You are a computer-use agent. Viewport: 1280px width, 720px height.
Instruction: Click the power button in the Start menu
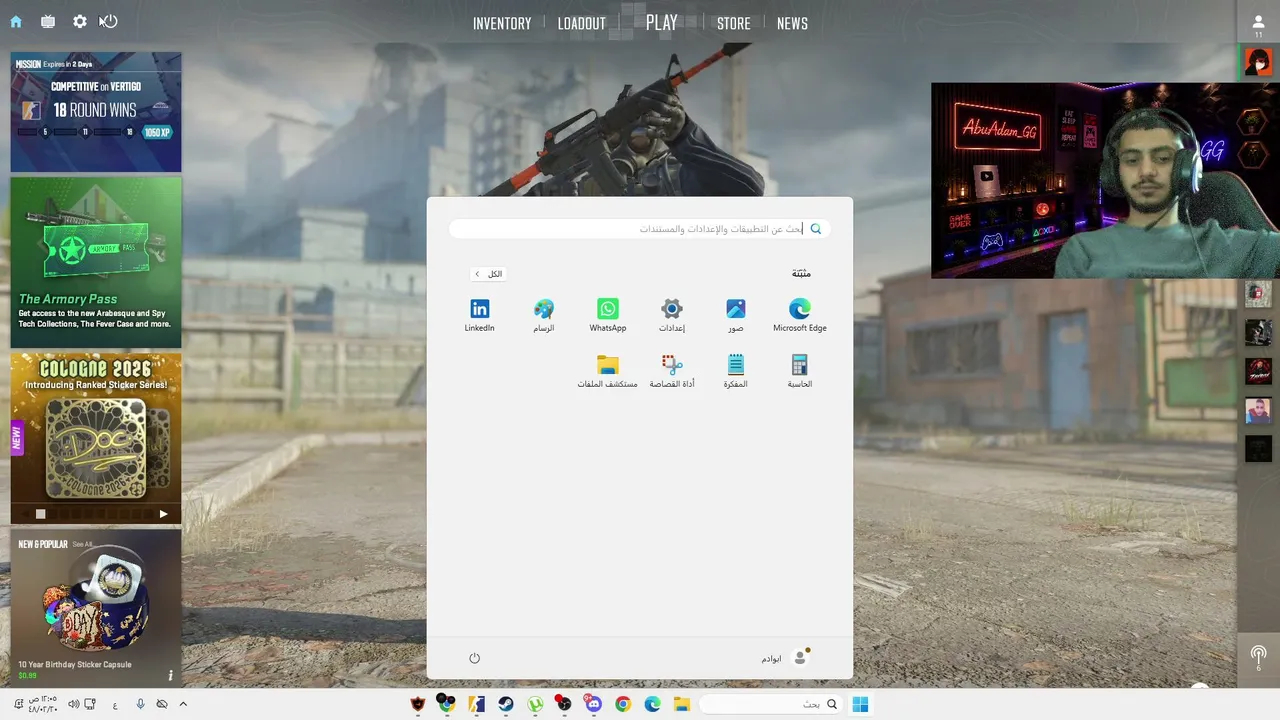click(475, 658)
